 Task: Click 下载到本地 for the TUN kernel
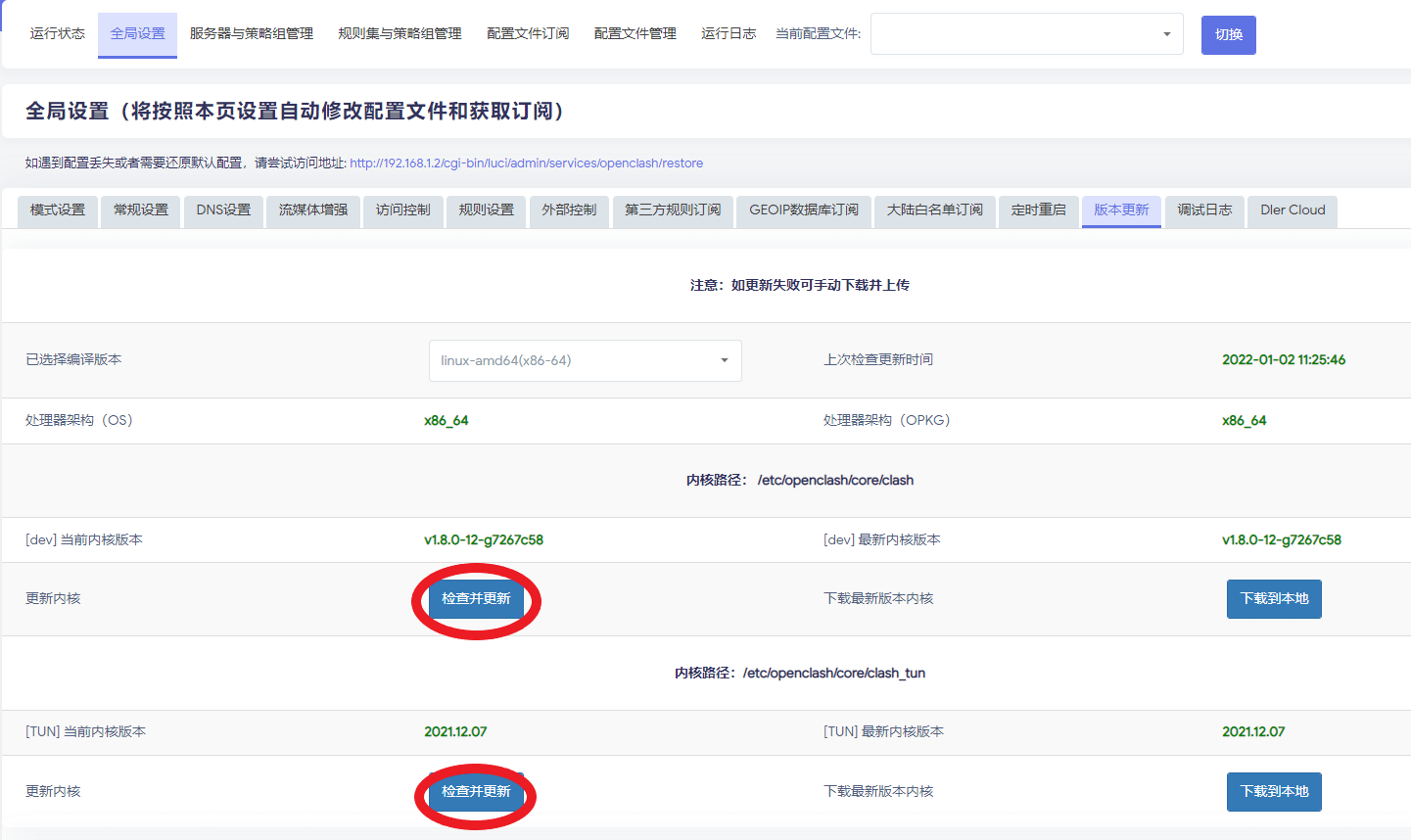point(1274,790)
